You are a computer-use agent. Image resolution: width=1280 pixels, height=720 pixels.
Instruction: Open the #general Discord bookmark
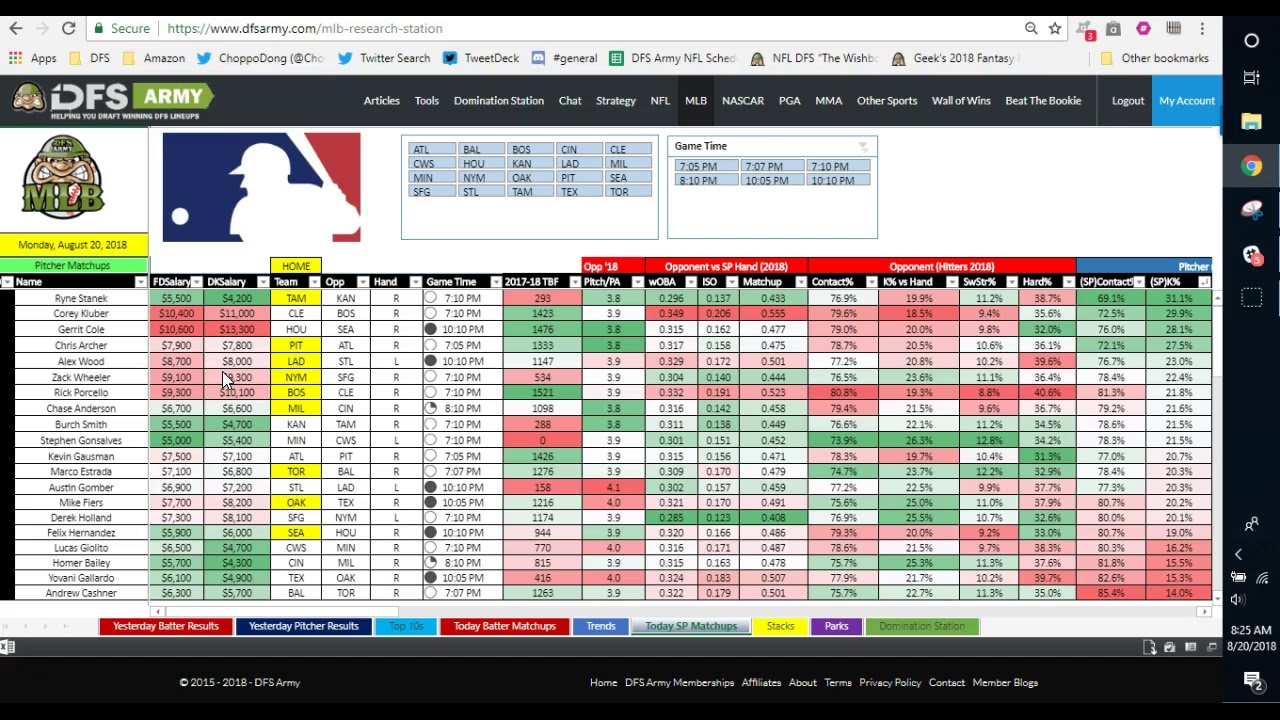click(x=564, y=58)
